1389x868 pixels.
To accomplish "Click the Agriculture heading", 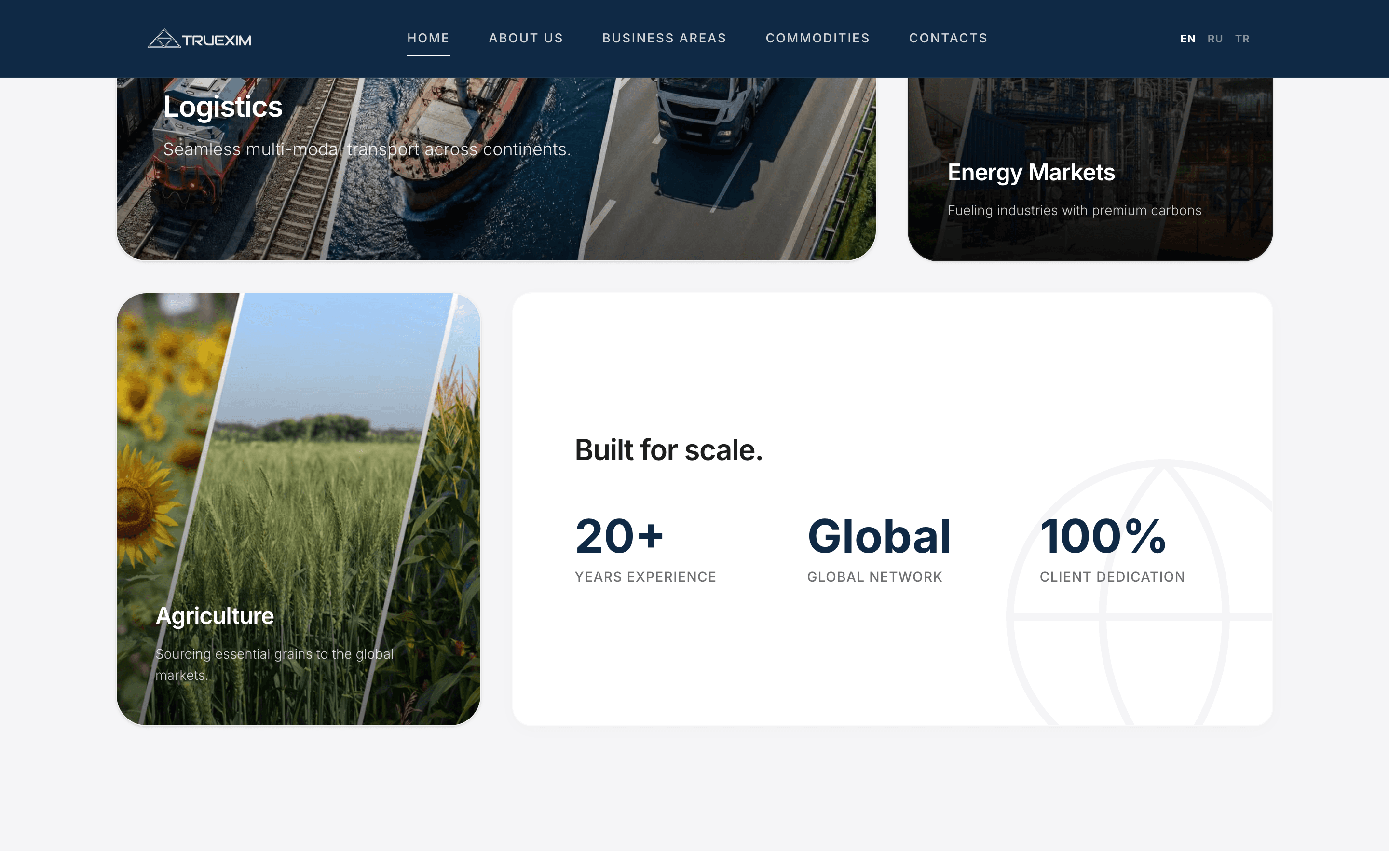I will 215,615.
